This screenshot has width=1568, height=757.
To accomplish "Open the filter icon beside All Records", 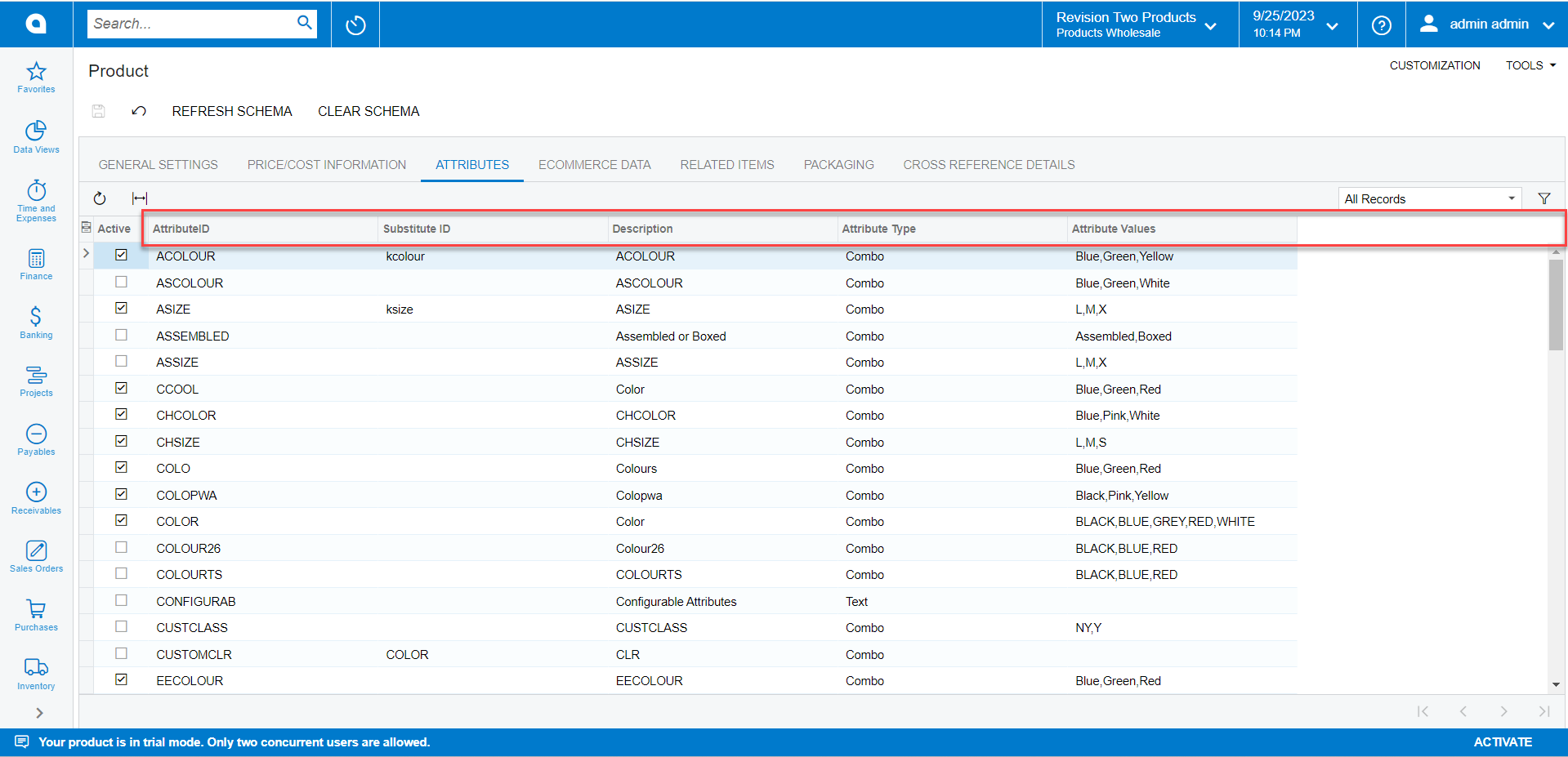I will tap(1544, 198).
